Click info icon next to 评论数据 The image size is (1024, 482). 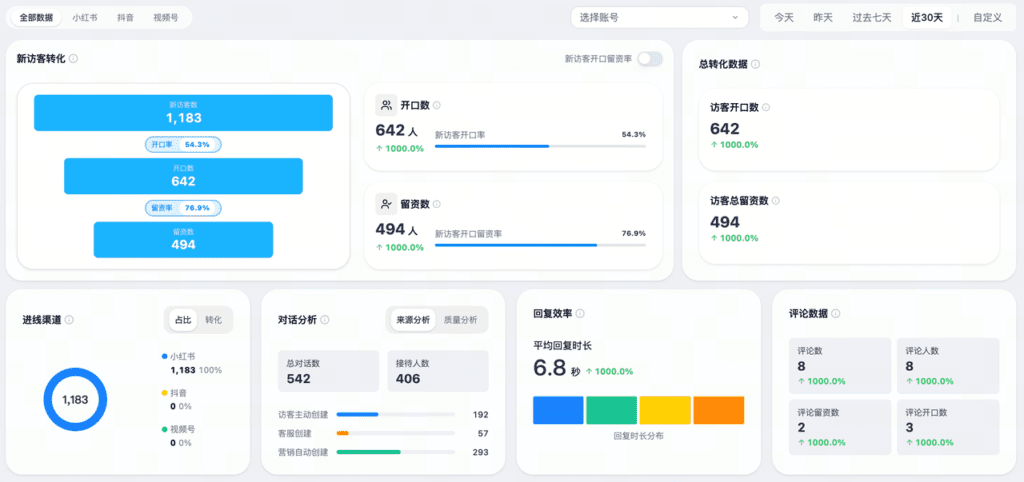[x=836, y=313]
